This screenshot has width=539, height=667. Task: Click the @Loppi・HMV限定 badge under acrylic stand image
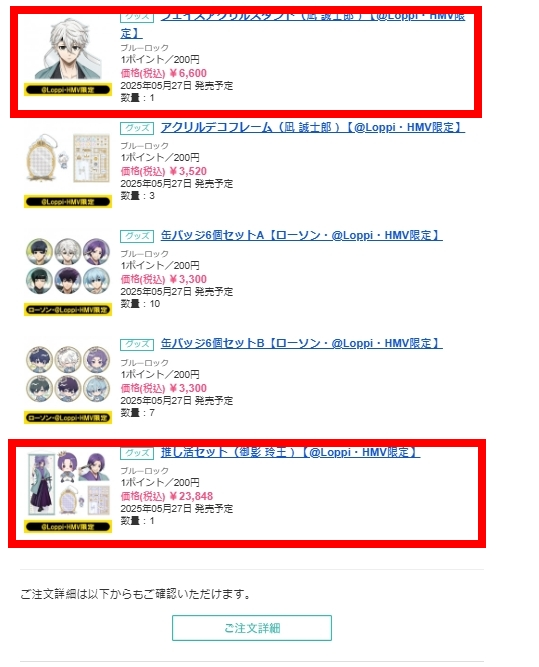(x=68, y=90)
